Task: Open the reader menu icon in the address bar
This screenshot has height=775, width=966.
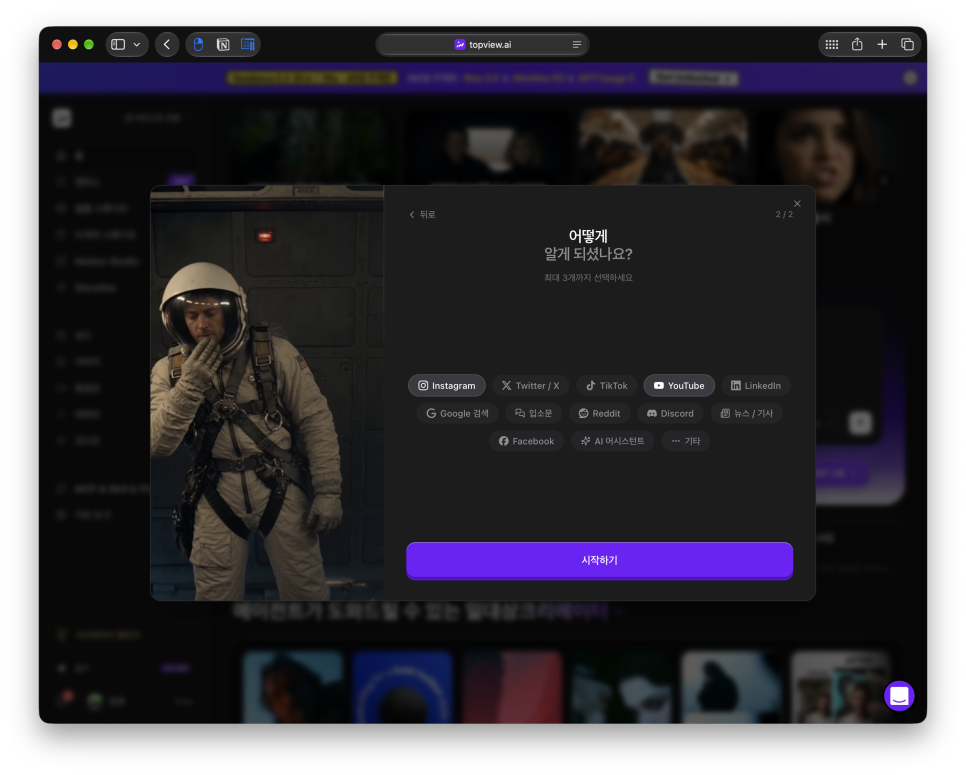Action: (577, 44)
